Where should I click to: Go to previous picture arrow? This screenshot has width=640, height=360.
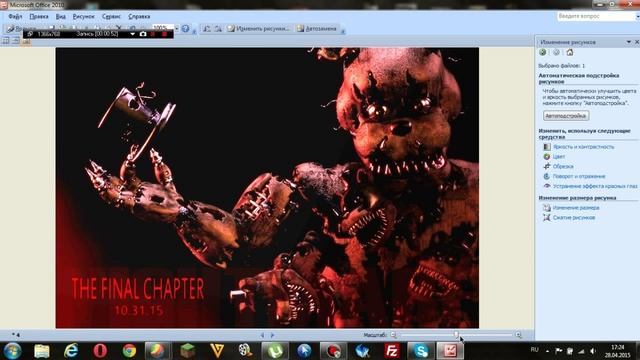[262, 335]
